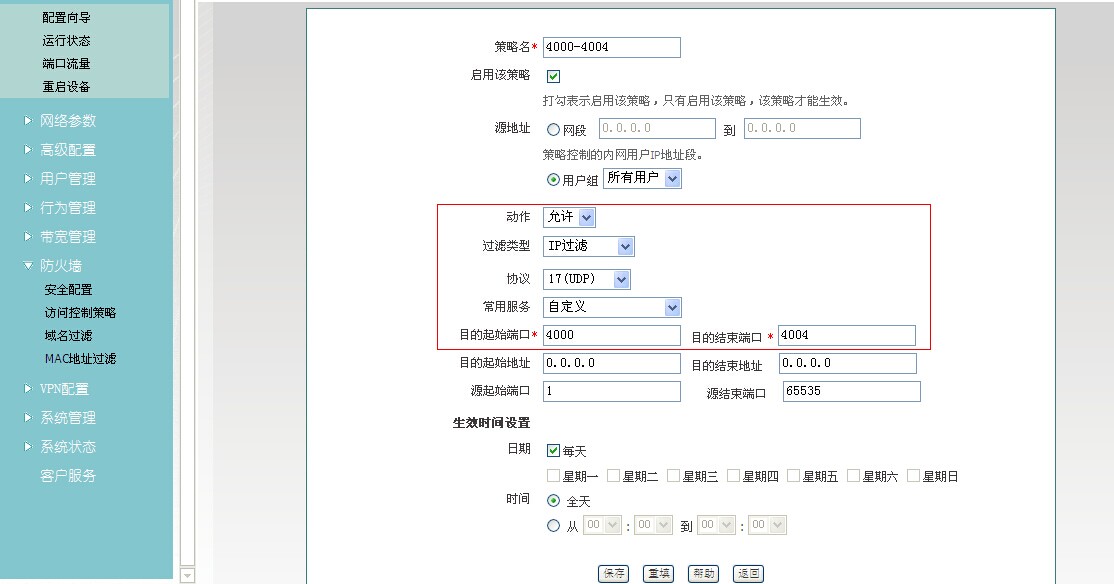Select the 网段 radio button
Viewport: 1114px width, 584px height.
point(553,129)
